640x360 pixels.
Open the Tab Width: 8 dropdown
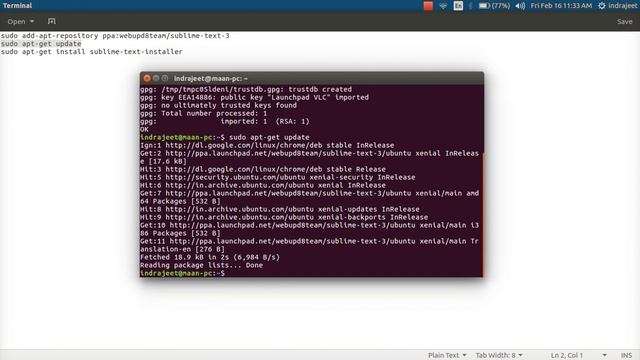coord(499,355)
